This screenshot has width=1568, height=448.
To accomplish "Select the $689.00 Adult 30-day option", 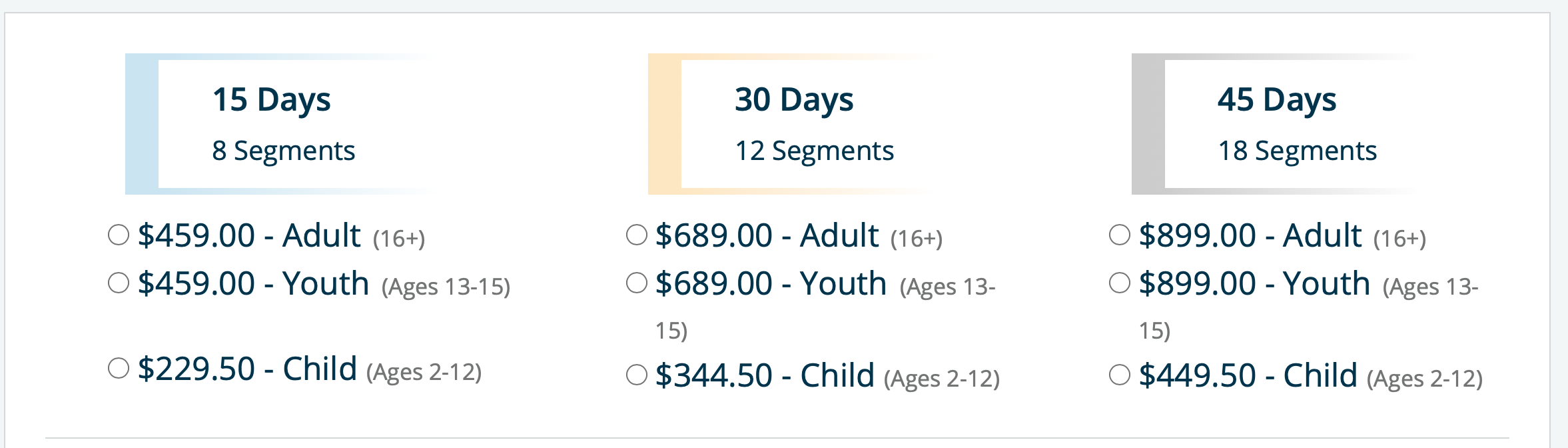I will click(x=637, y=235).
